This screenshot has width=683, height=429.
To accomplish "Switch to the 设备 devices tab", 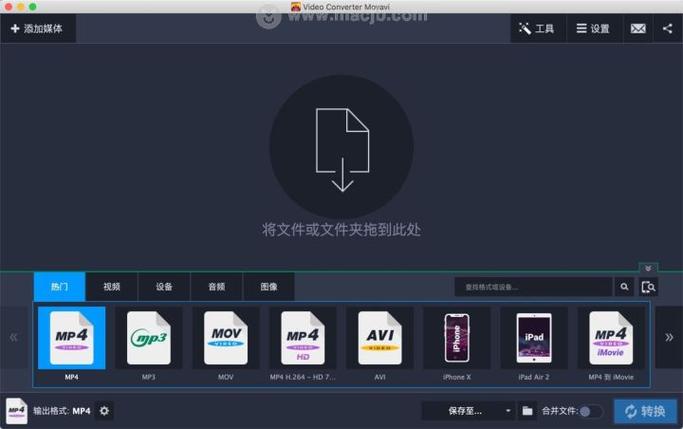I will tap(164, 287).
